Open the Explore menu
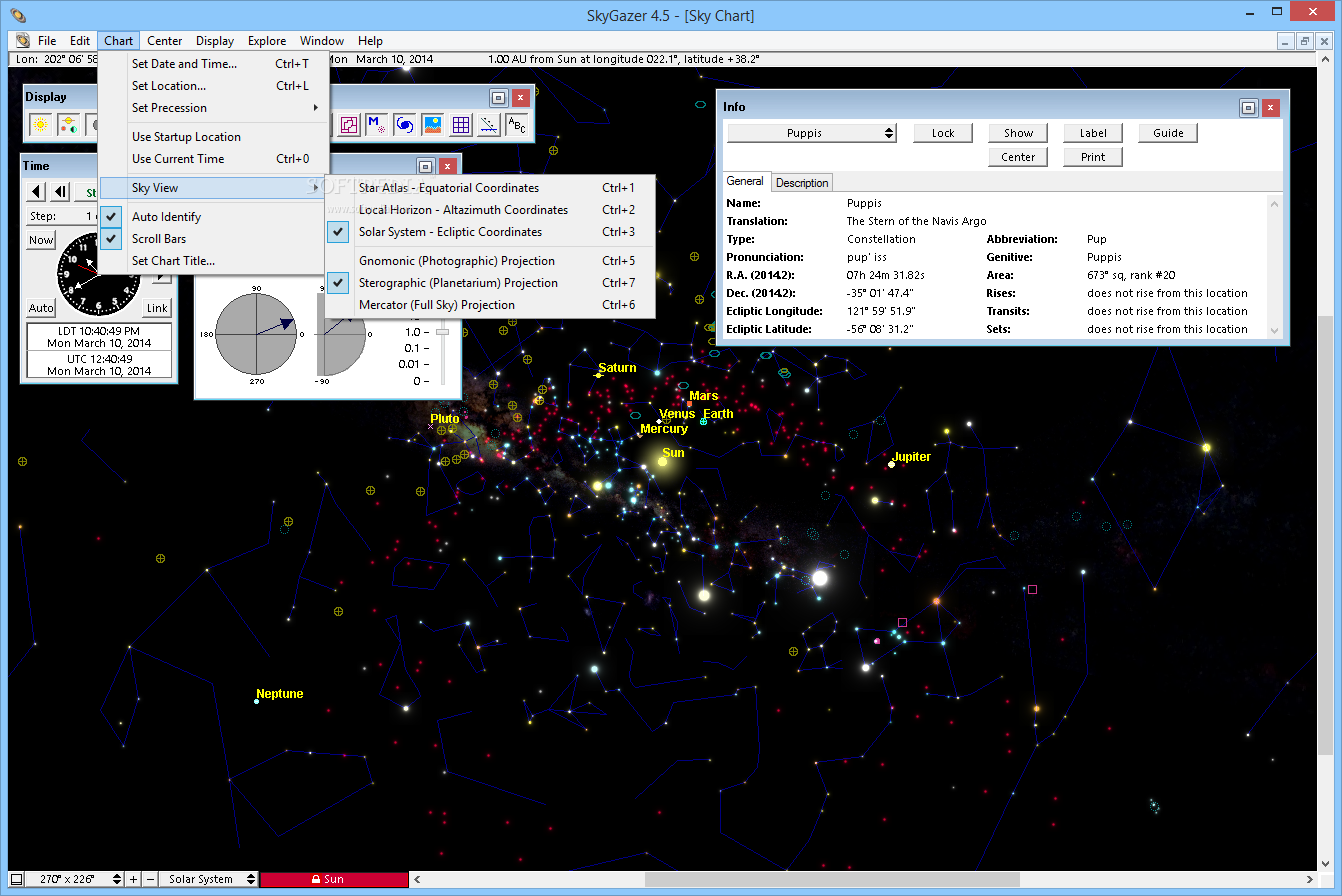Image resolution: width=1342 pixels, height=896 pixels. pyautogui.click(x=267, y=41)
